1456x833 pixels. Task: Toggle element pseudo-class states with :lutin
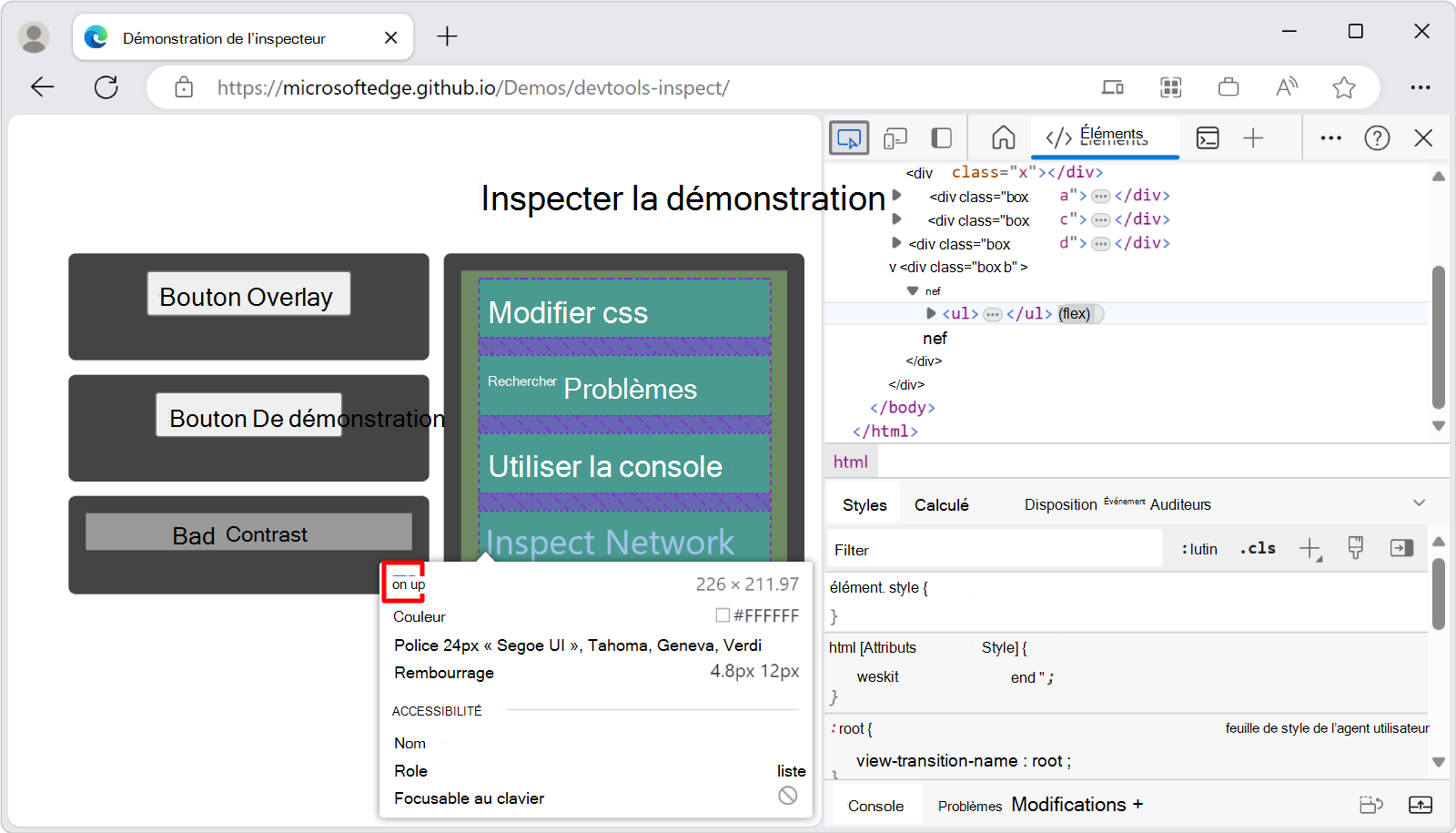[1198, 548]
